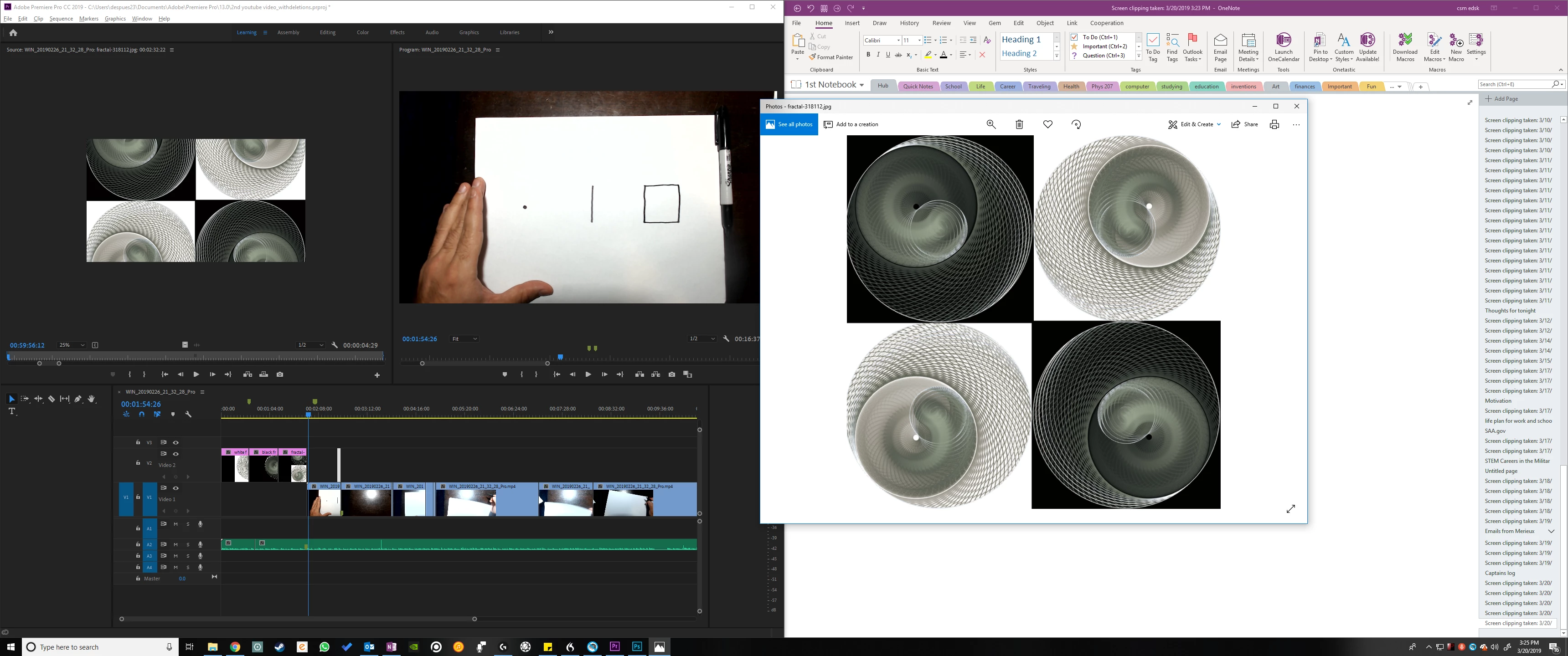
Task: Click Add to a creation
Action: click(x=851, y=124)
